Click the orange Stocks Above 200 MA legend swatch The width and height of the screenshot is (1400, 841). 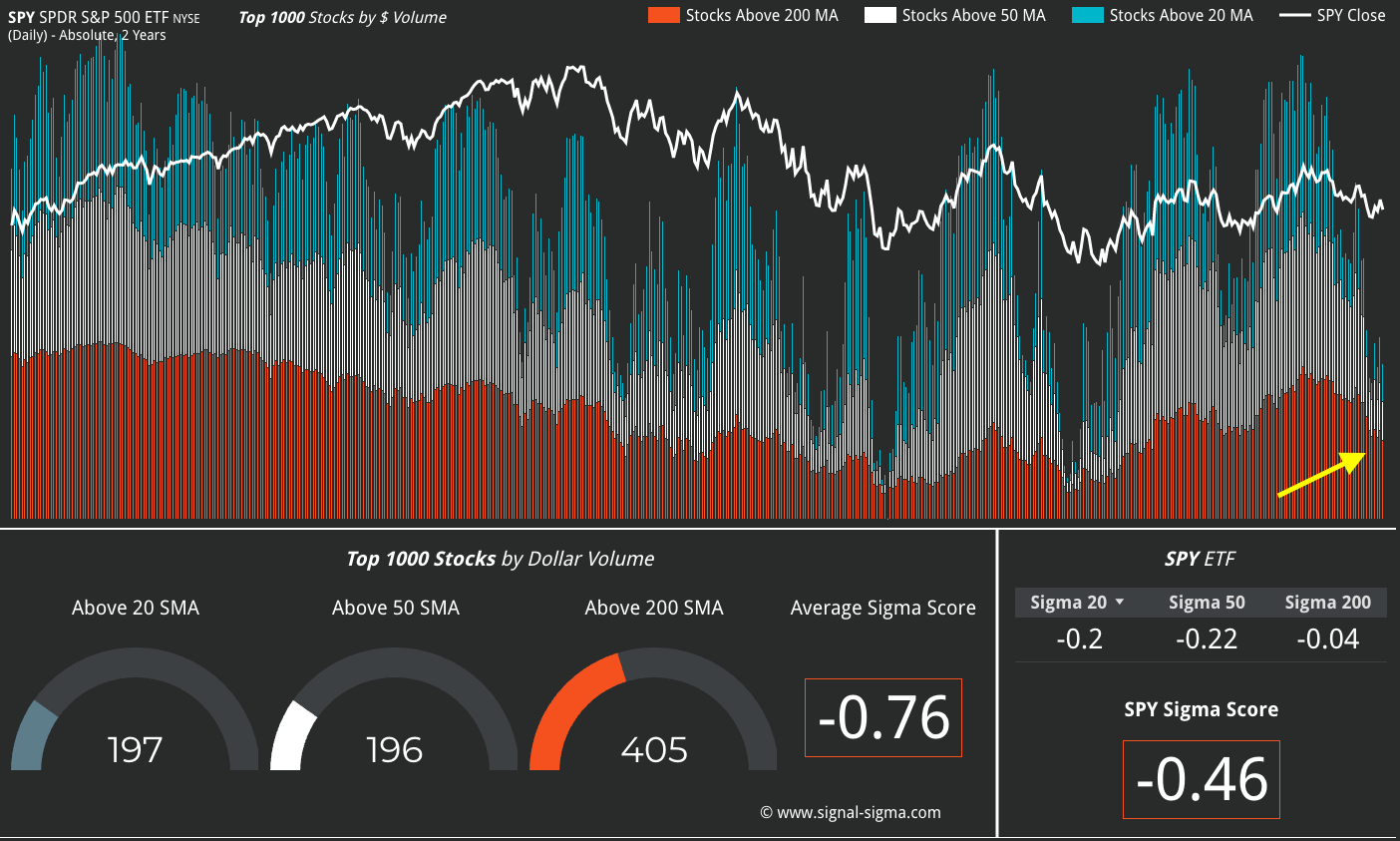click(663, 15)
